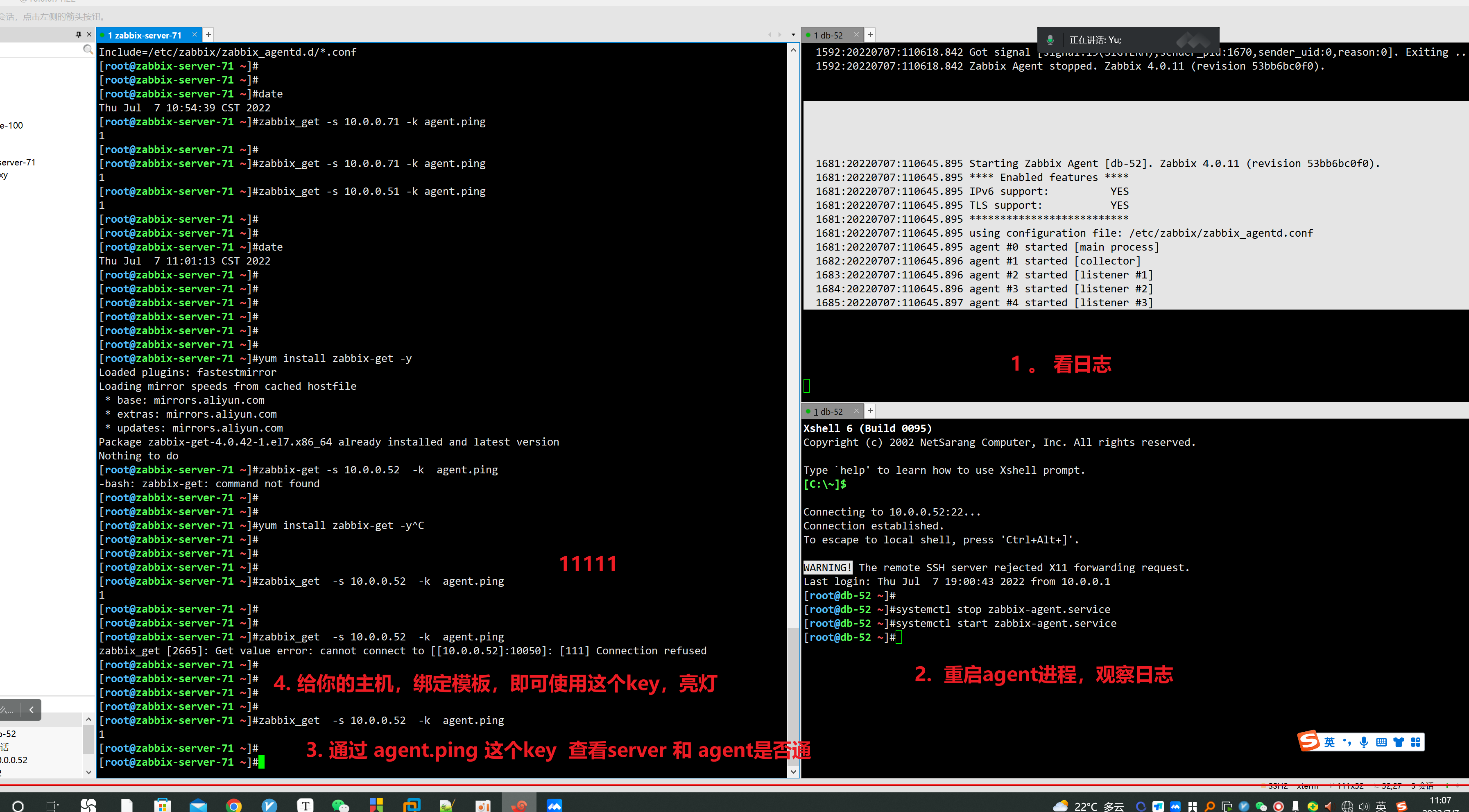This screenshot has width=1469, height=812.
Task: Click the zabbix terminal scrollbar down arrow
Action: click(793, 771)
